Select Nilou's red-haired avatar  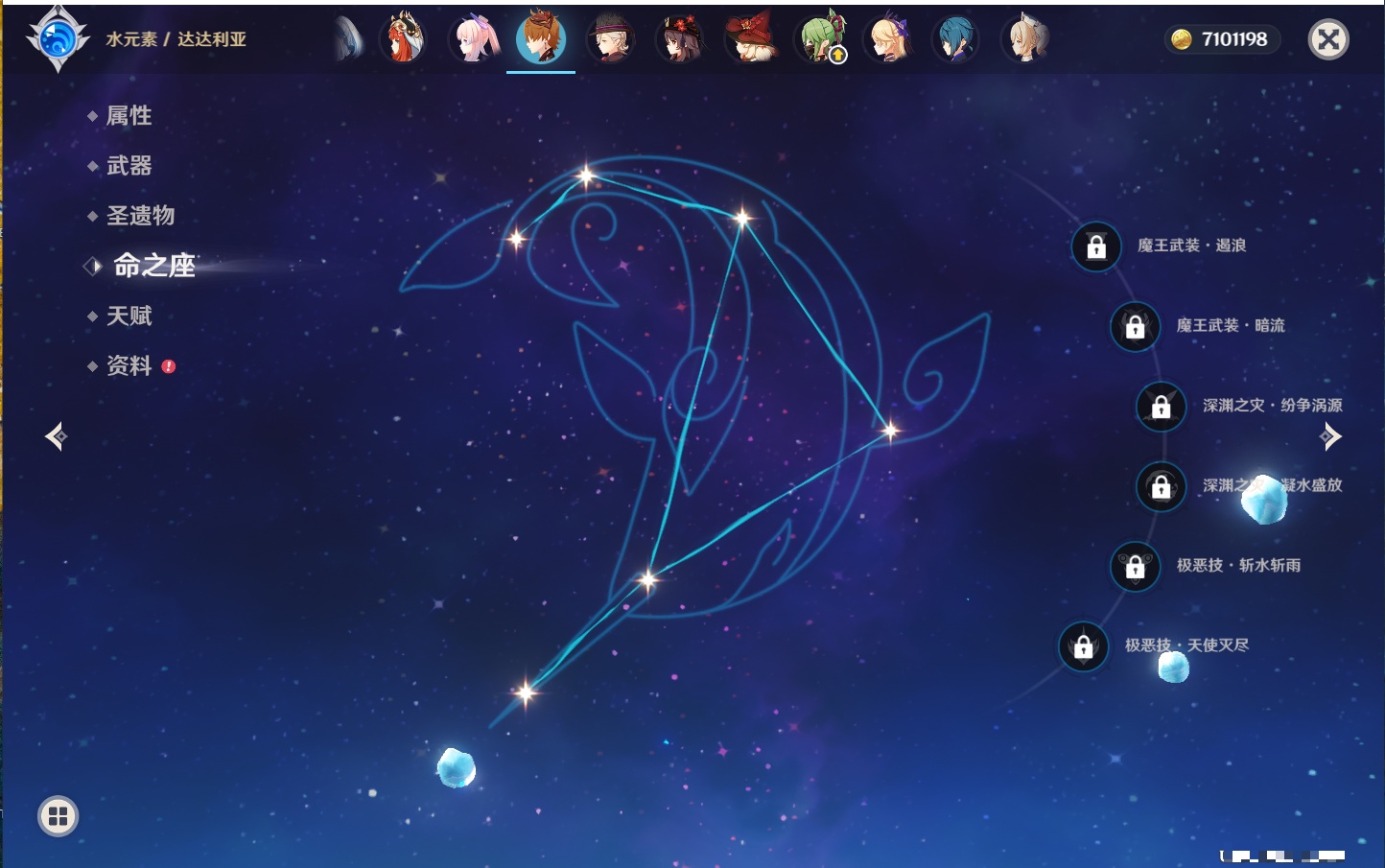403,39
